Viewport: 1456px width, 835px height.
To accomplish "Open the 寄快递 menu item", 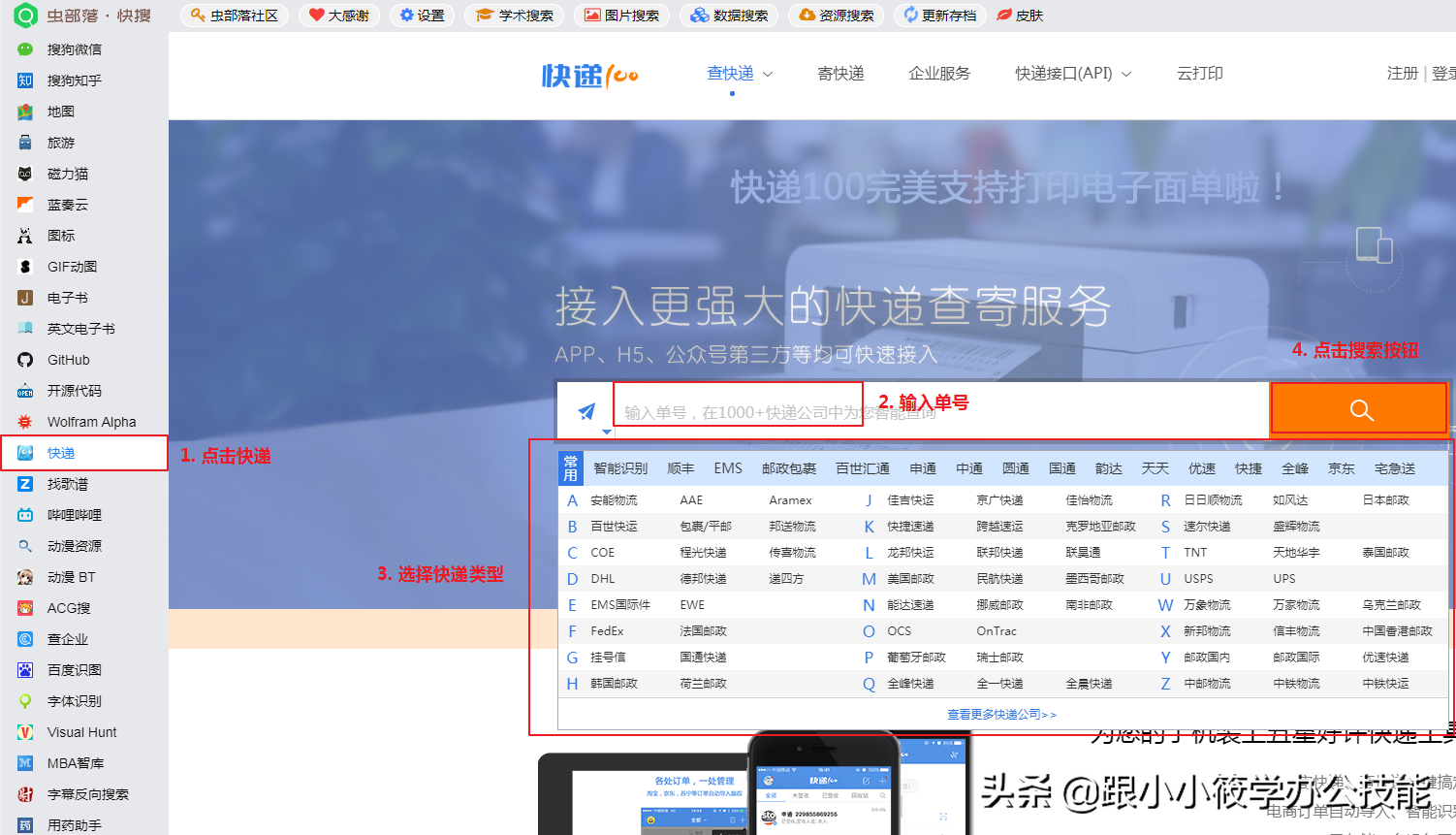I will coord(840,74).
